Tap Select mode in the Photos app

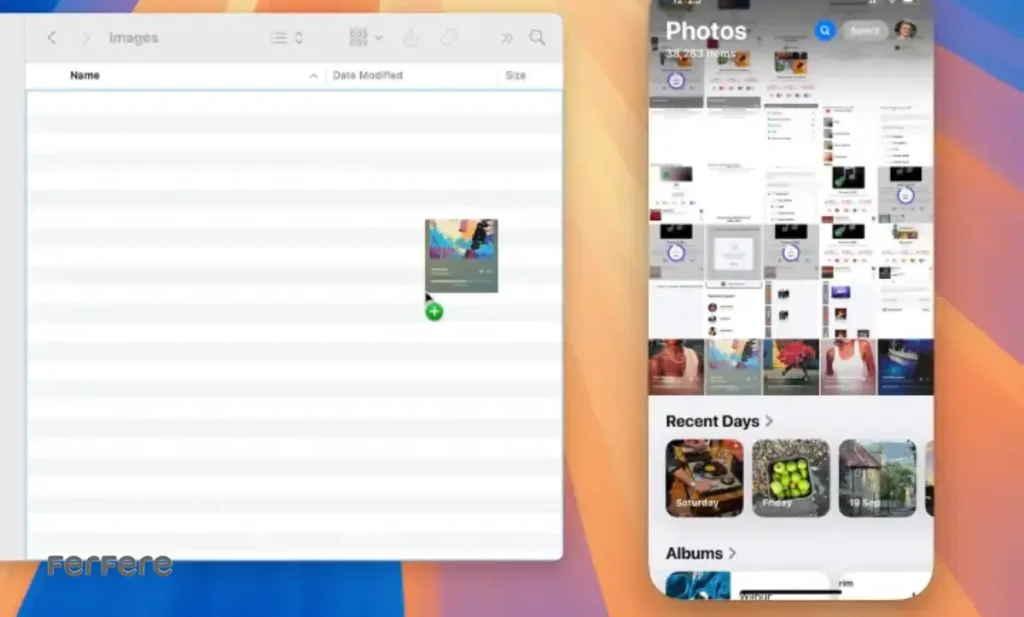pos(864,31)
